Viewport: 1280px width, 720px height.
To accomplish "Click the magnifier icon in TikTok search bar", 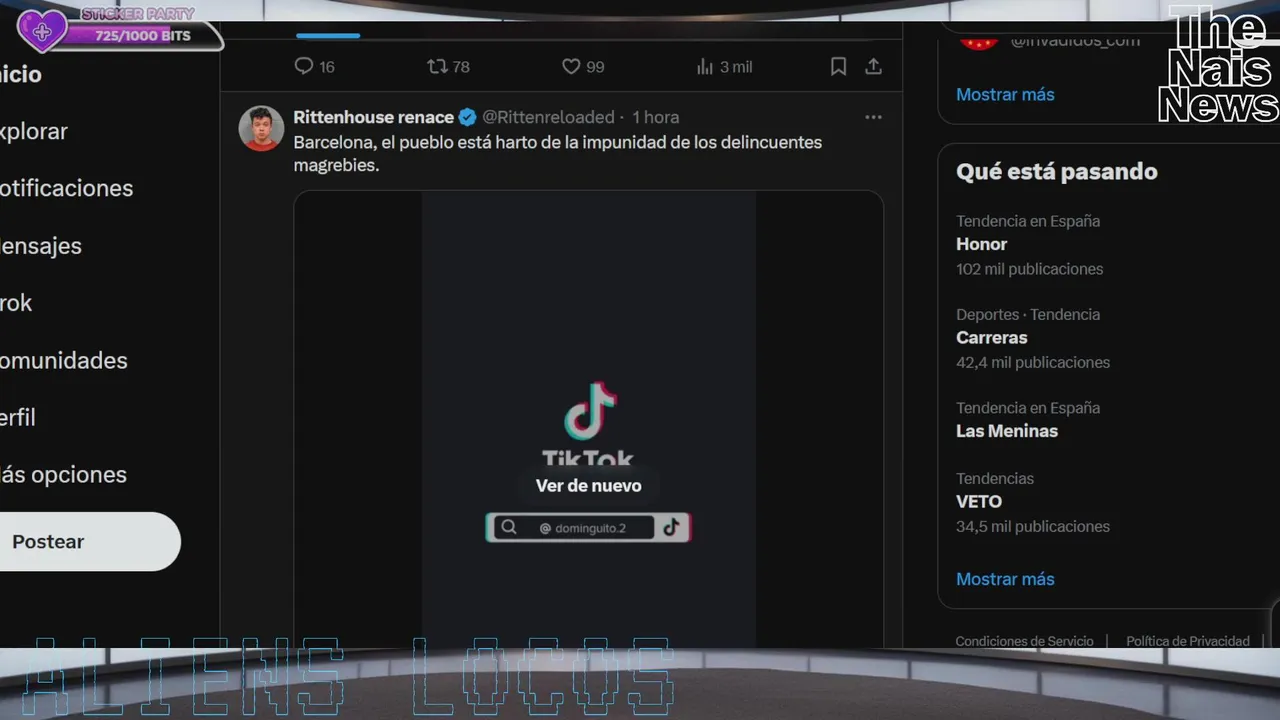I will pos(509,527).
